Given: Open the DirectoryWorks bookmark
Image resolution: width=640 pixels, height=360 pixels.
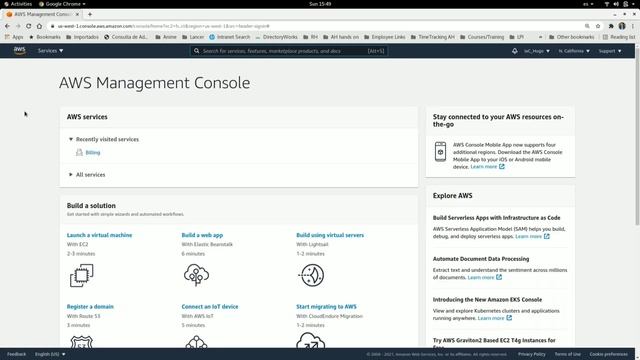Looking at the screenshot, I should tap(276, 37).
